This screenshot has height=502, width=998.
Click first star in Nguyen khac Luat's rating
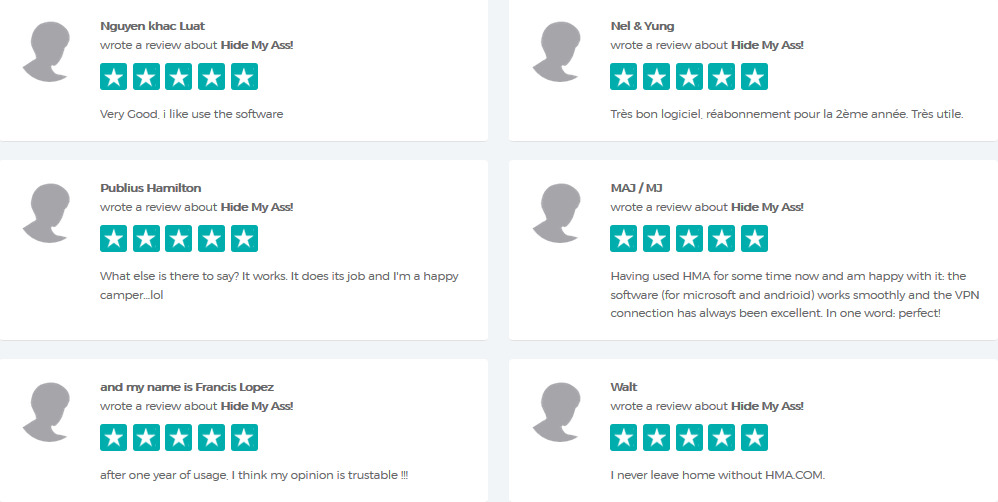113,77
